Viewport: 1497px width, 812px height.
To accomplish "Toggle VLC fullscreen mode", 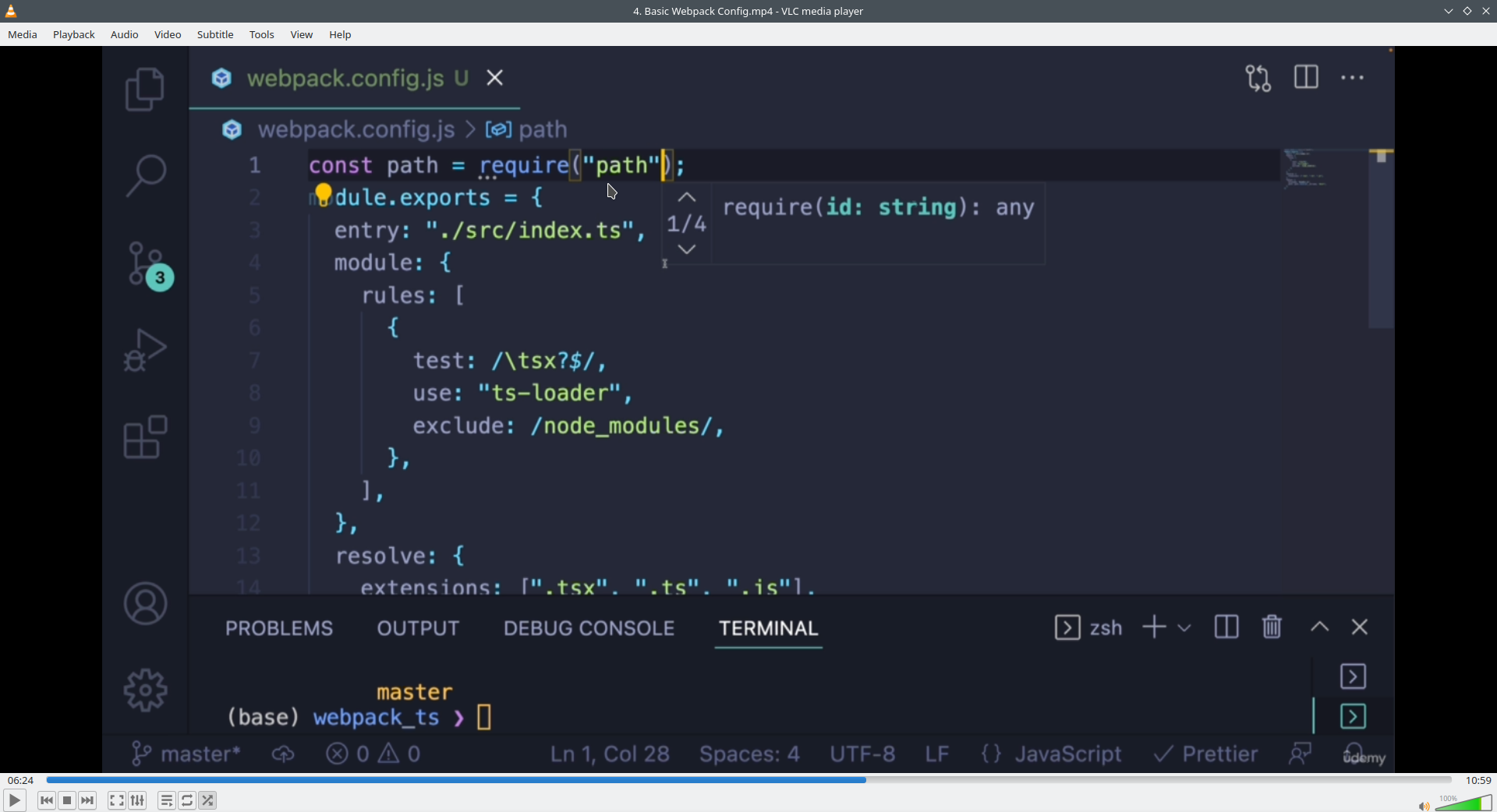I will 117,800.
